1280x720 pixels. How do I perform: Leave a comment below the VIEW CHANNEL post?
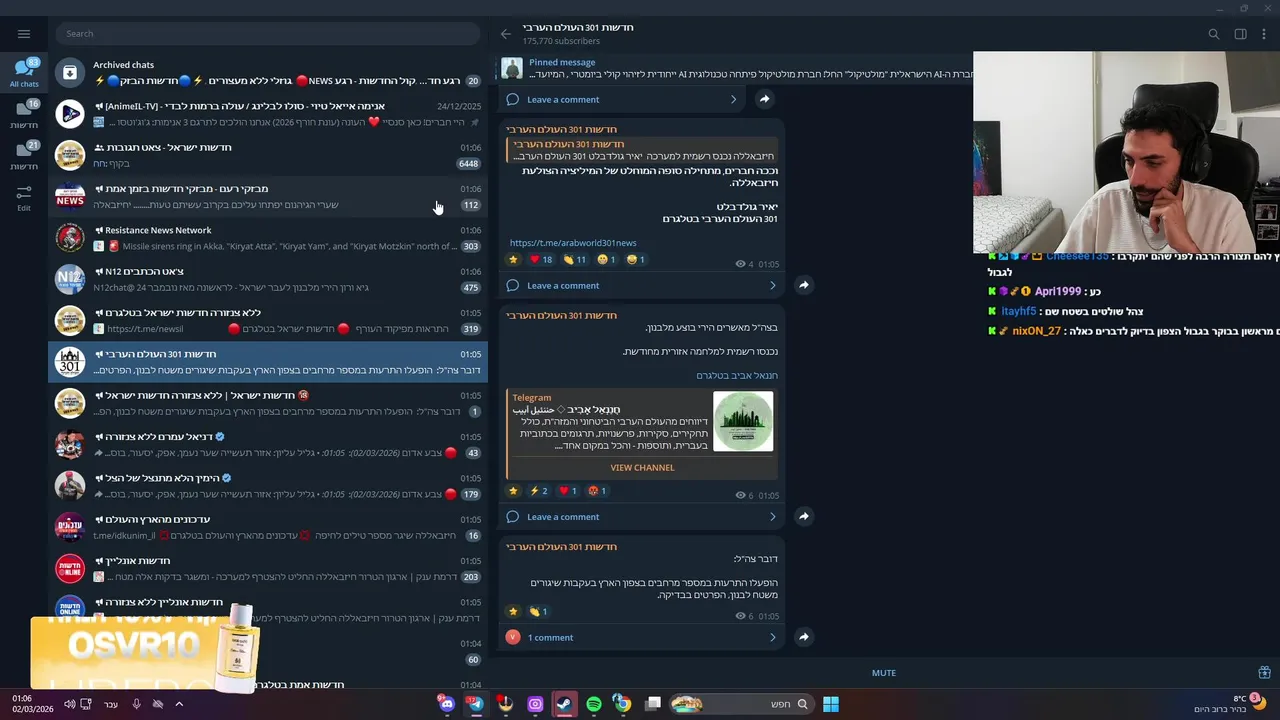pyautogui.click(x=563, y=517)
